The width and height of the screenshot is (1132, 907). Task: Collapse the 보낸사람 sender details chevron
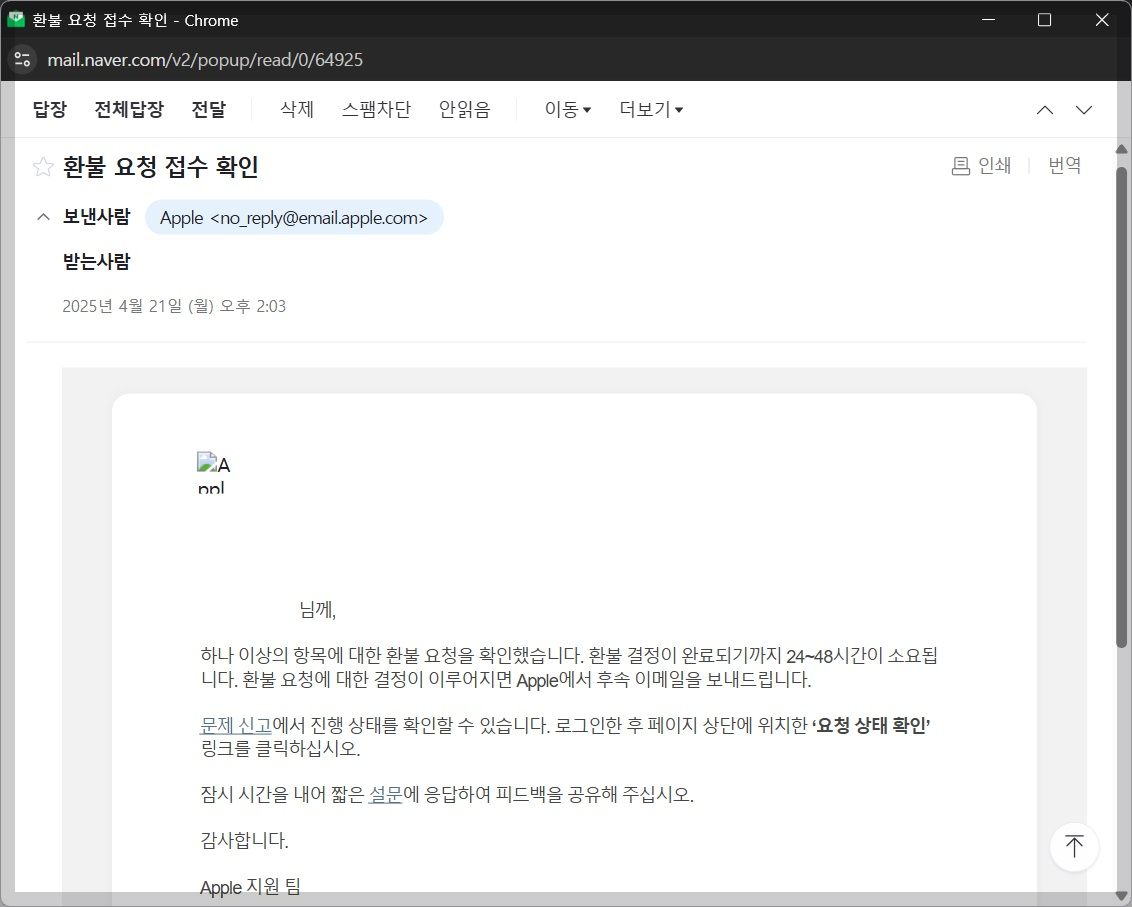43,217
